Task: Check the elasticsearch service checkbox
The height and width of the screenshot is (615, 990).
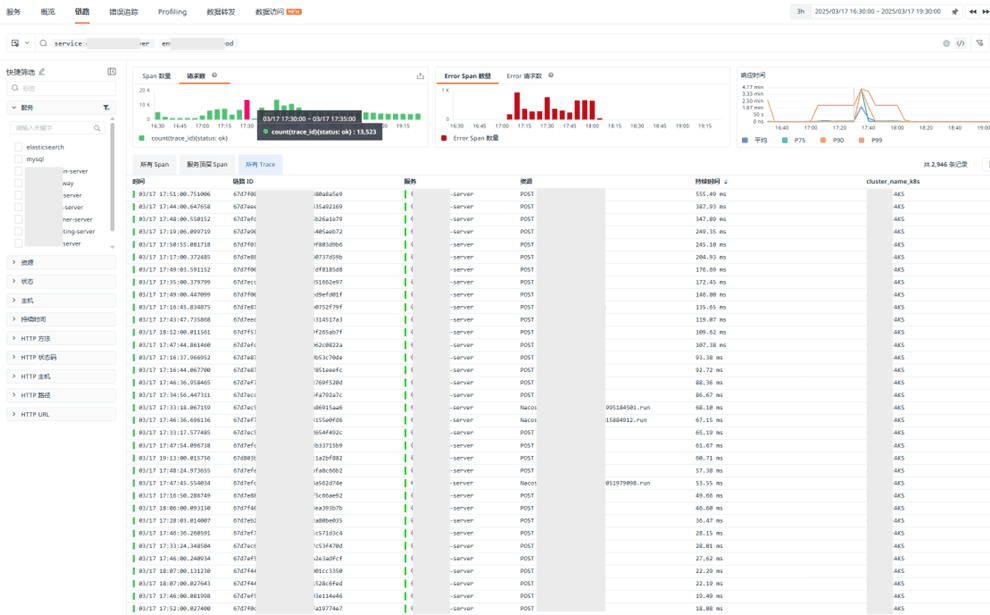Action: (18, 147)
